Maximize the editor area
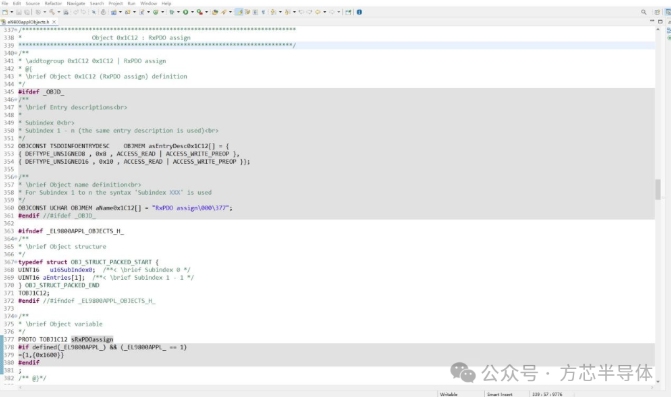 pyautogui.click(x=660, y=21)
